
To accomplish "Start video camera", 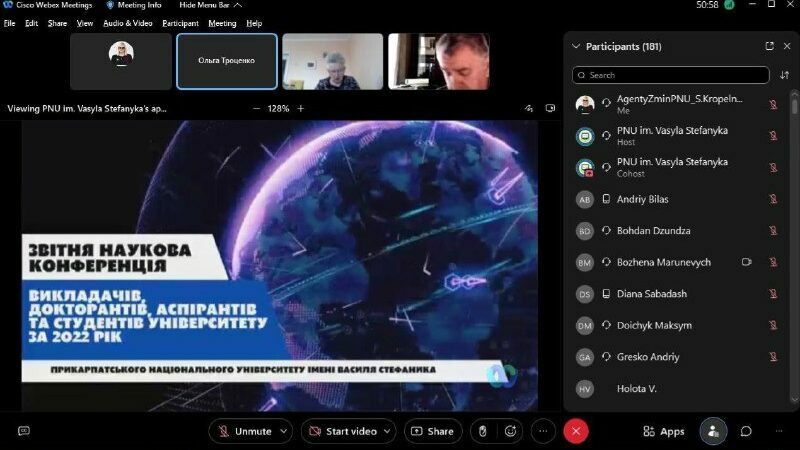I will tap(343, 431).
